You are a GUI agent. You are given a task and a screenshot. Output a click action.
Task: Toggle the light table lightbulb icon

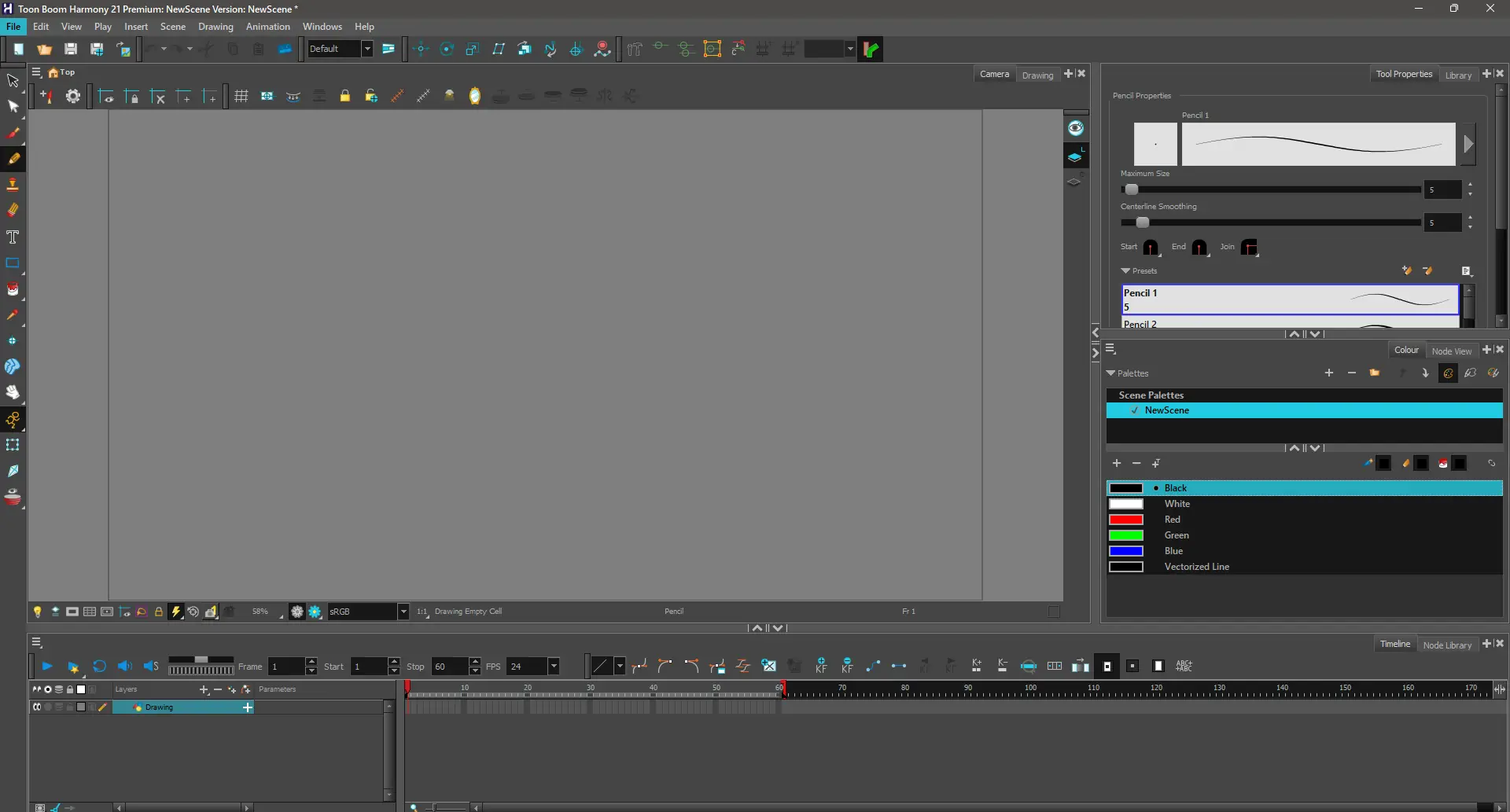37,612
